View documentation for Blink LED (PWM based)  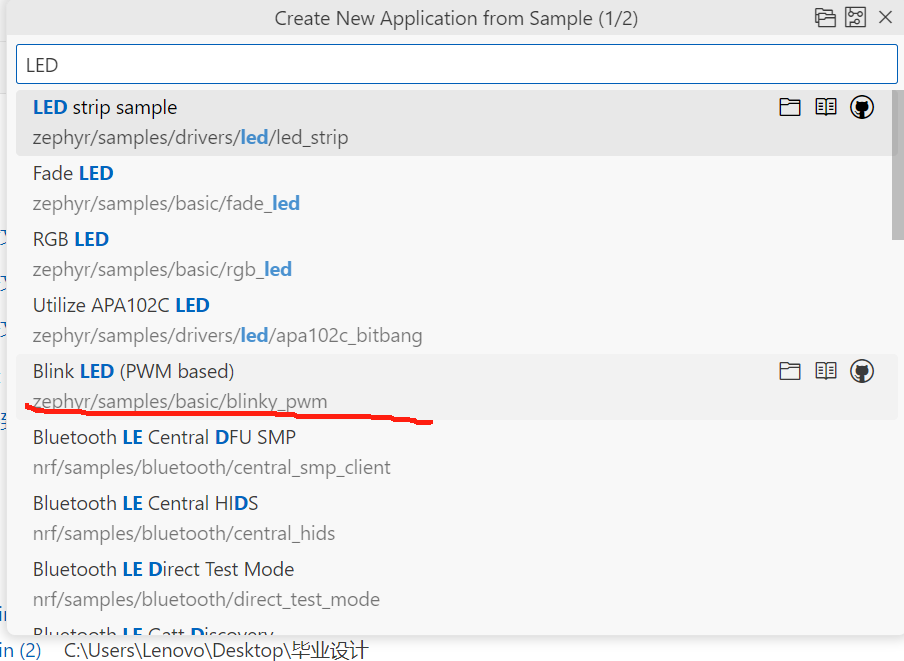826,370
